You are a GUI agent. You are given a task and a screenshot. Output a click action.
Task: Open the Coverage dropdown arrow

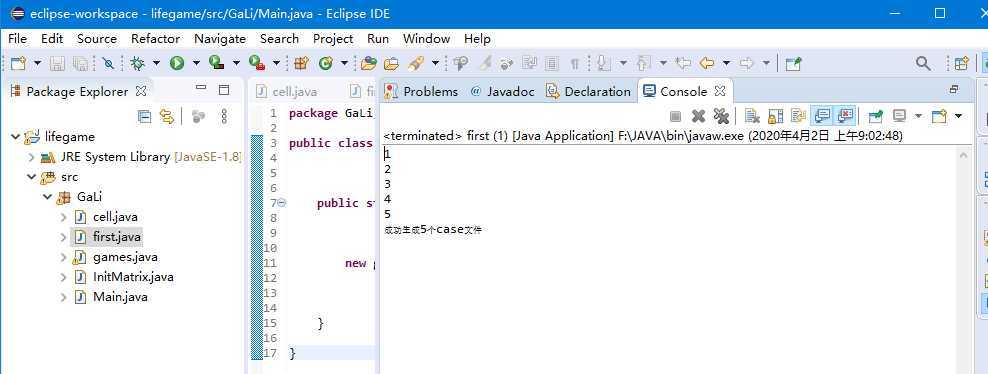236,63
